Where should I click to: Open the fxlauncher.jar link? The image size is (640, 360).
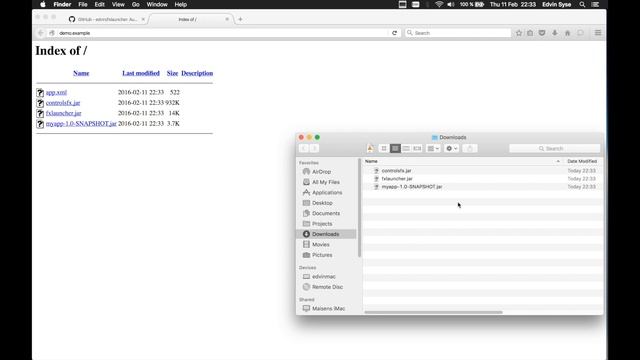(x=64, y=113)
